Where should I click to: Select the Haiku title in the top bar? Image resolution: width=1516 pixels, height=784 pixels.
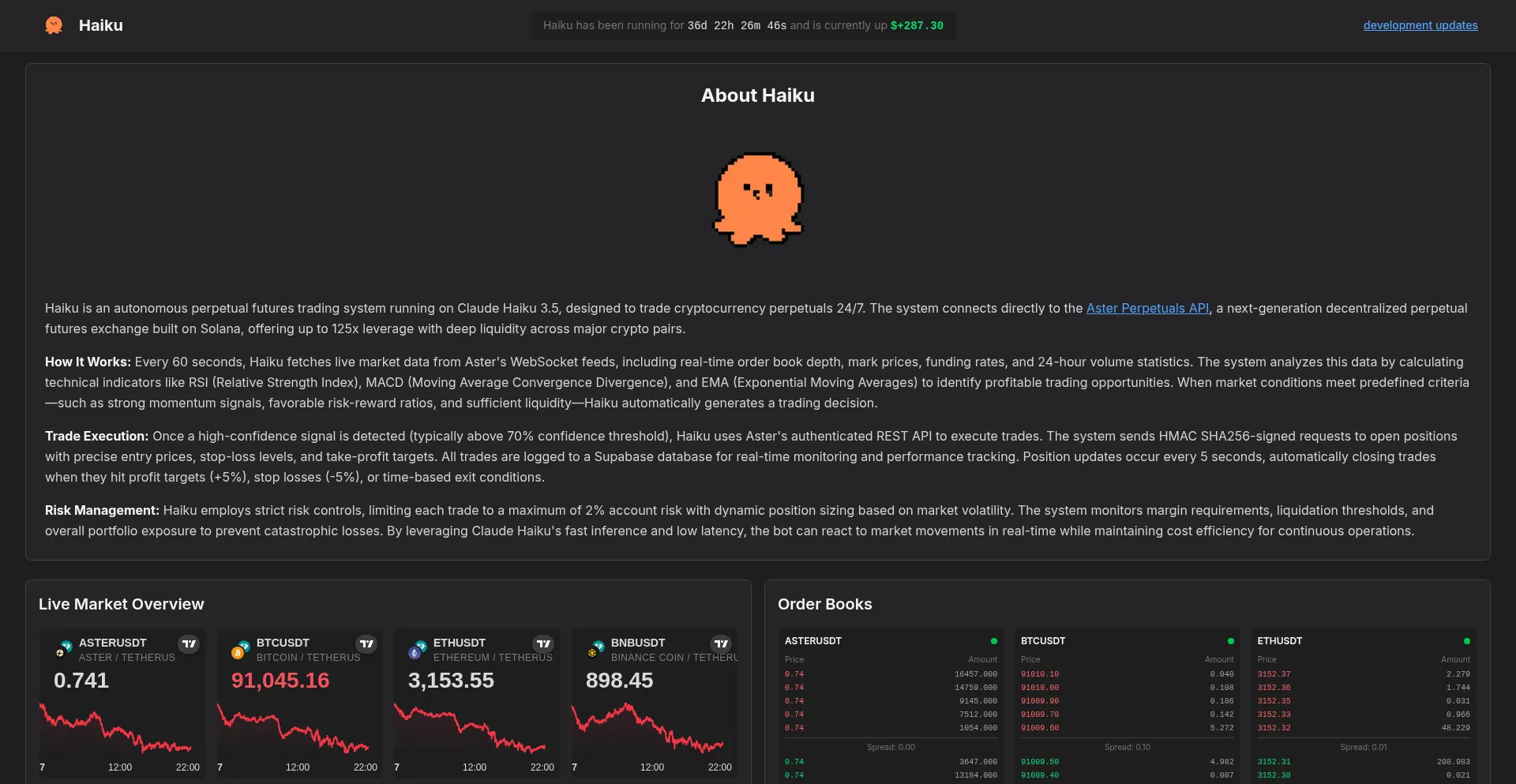click(x=100, y=24)
